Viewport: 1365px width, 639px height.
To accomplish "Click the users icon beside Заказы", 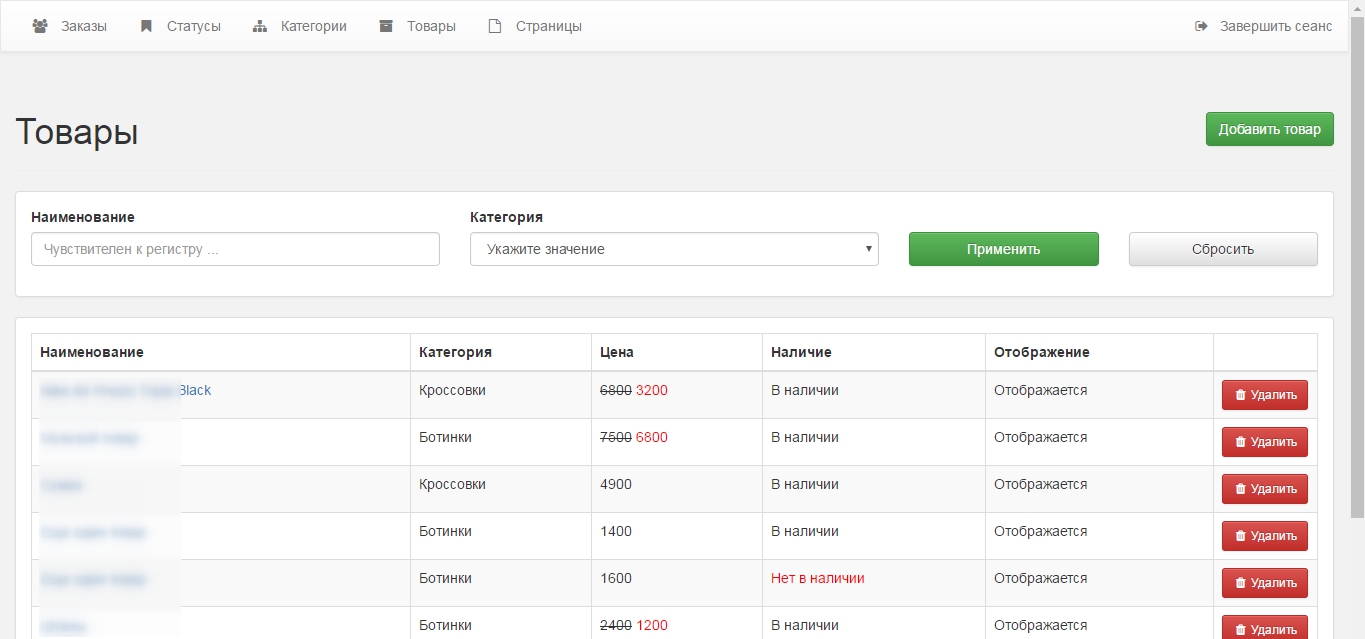I will [x=40, y=26].
